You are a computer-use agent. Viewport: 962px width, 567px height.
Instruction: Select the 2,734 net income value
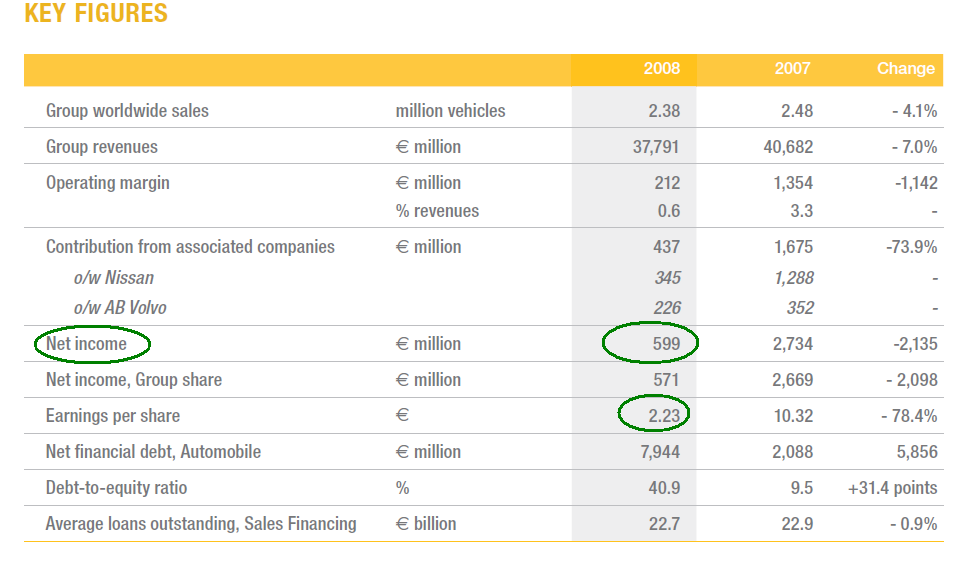coord(793,344)
